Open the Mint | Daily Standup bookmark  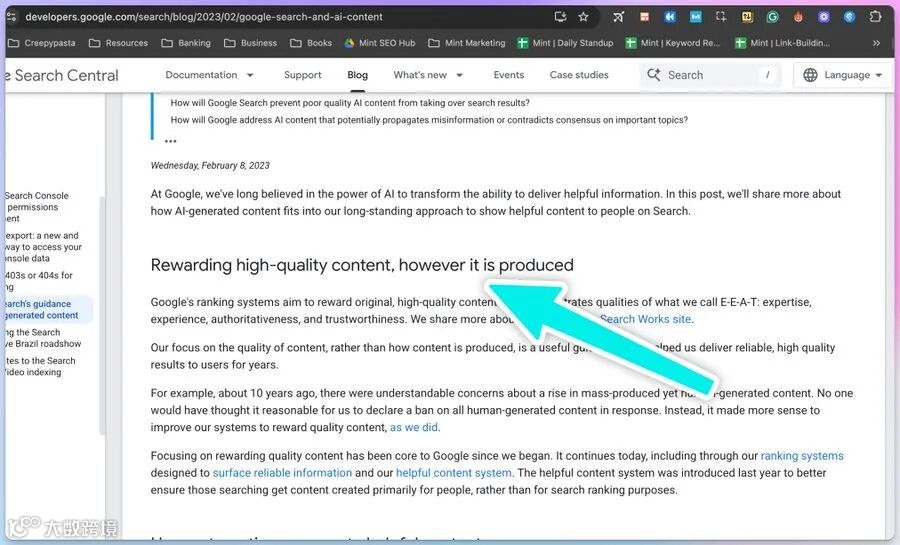click(565, 43)
